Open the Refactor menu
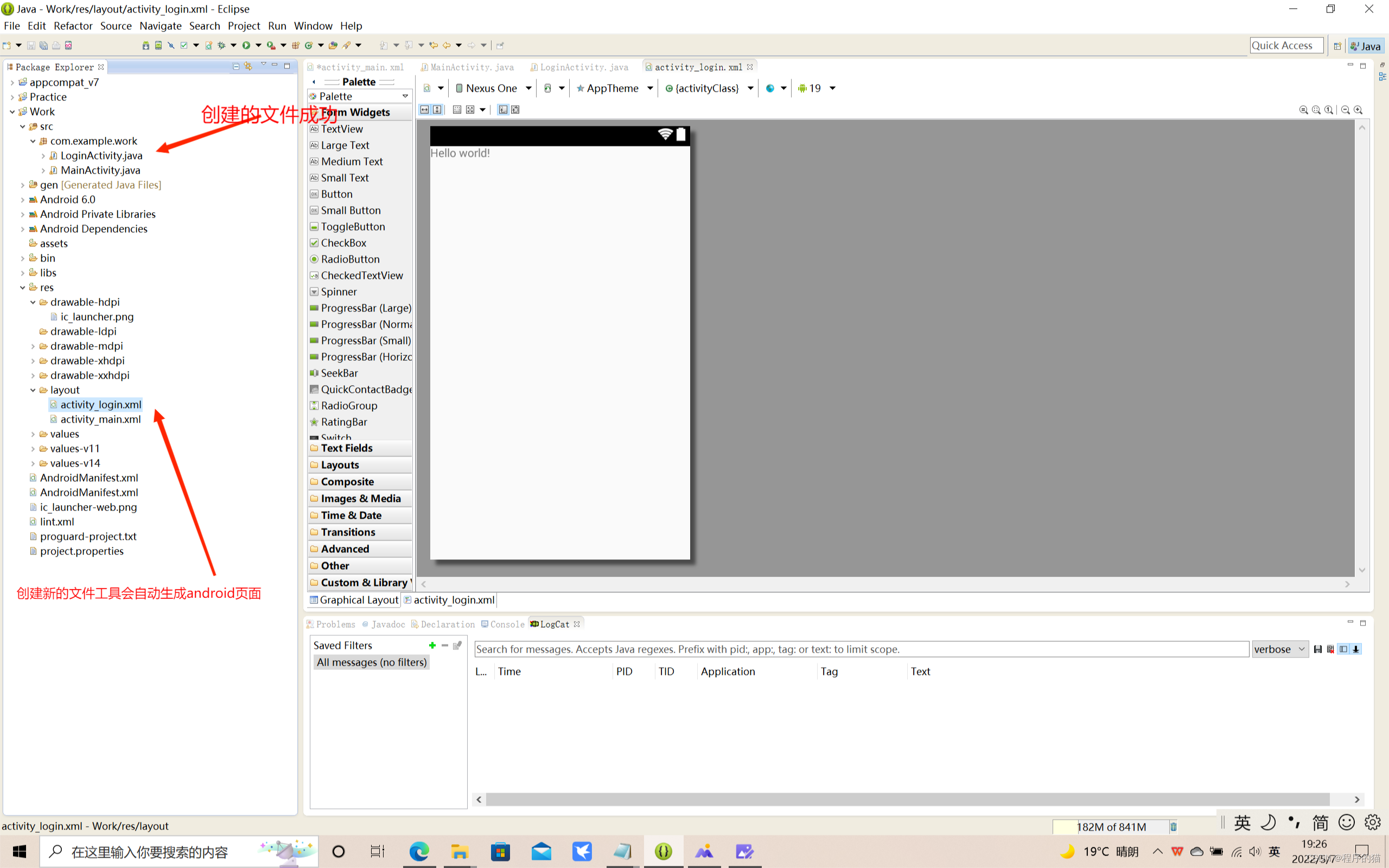Image resolution: width=1389 pixels, height=868 pixels. tap(73, 26)
